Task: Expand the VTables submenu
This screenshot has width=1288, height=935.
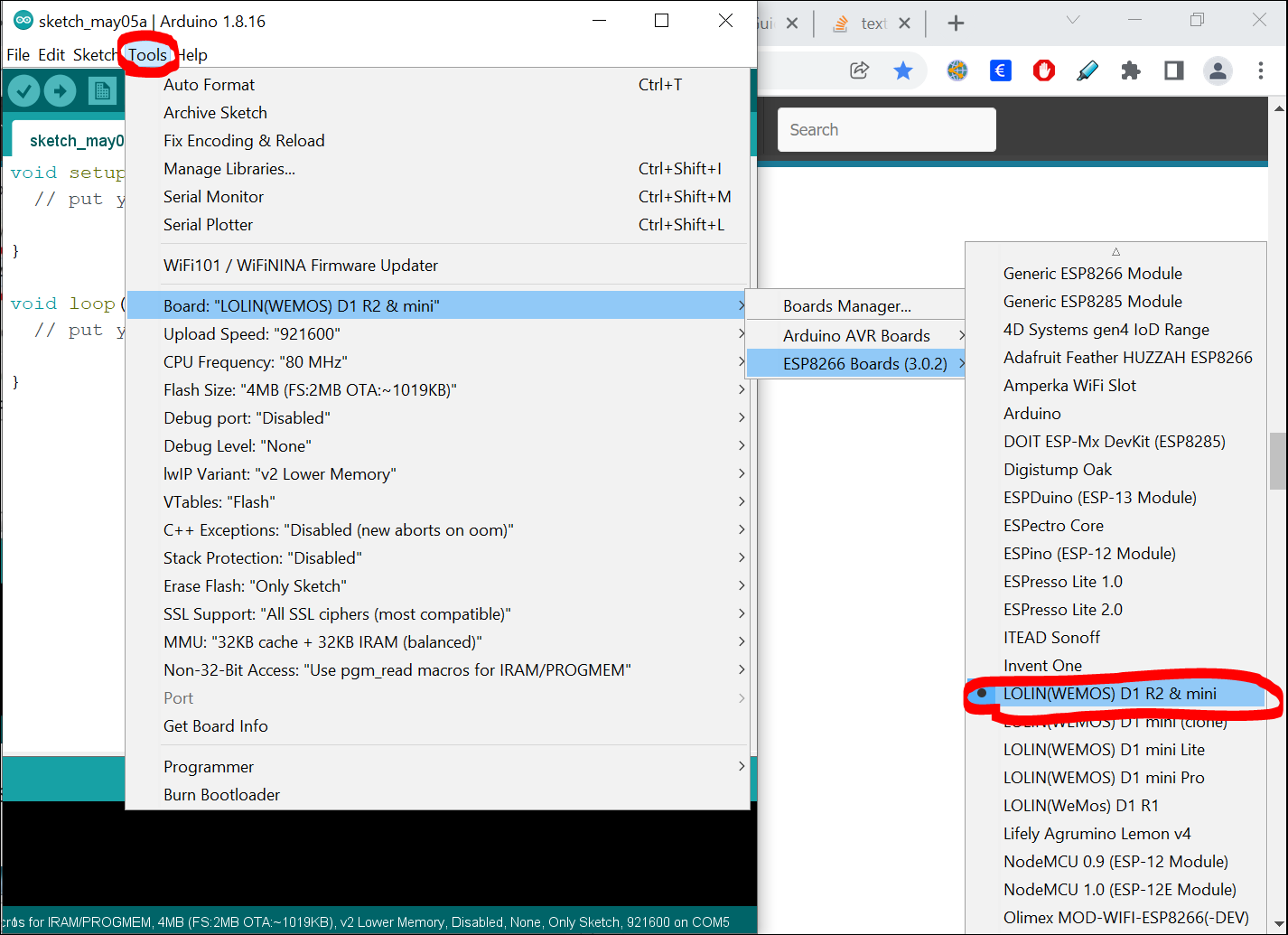Action: click(x=437, y=501)
